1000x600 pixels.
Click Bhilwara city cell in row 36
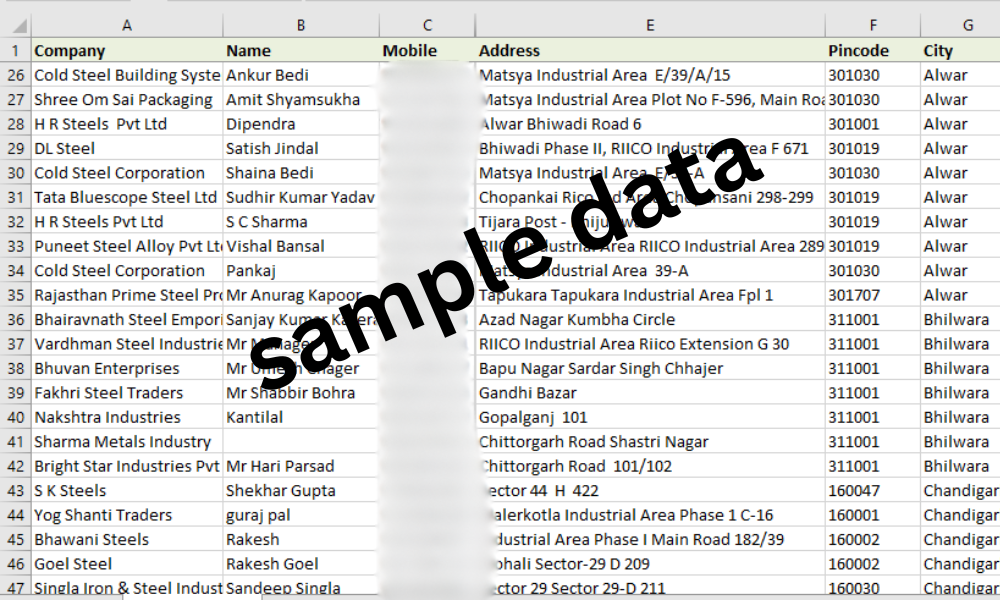(960, 319)
